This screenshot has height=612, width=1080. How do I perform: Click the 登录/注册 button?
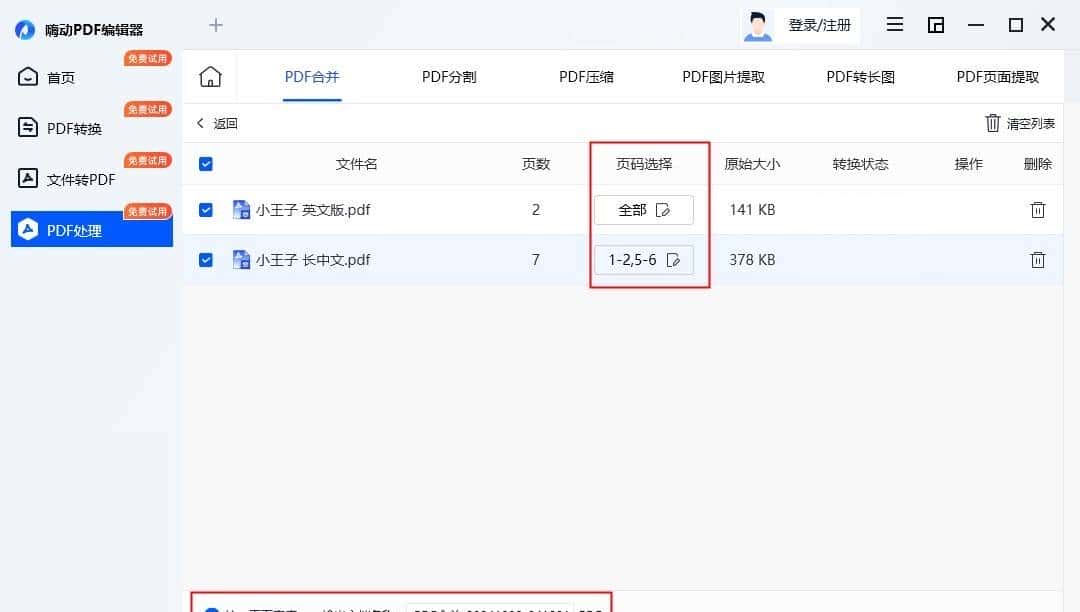[820, 25]
